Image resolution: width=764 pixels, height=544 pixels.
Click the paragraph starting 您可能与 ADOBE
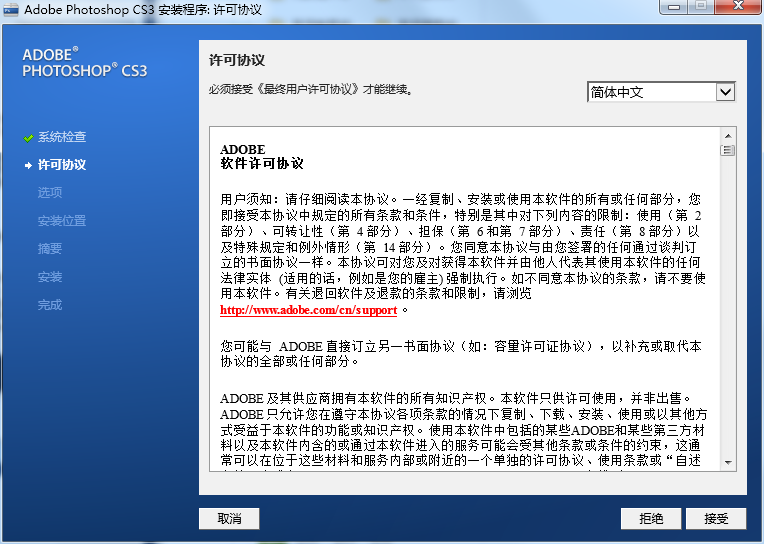(461, 354)
